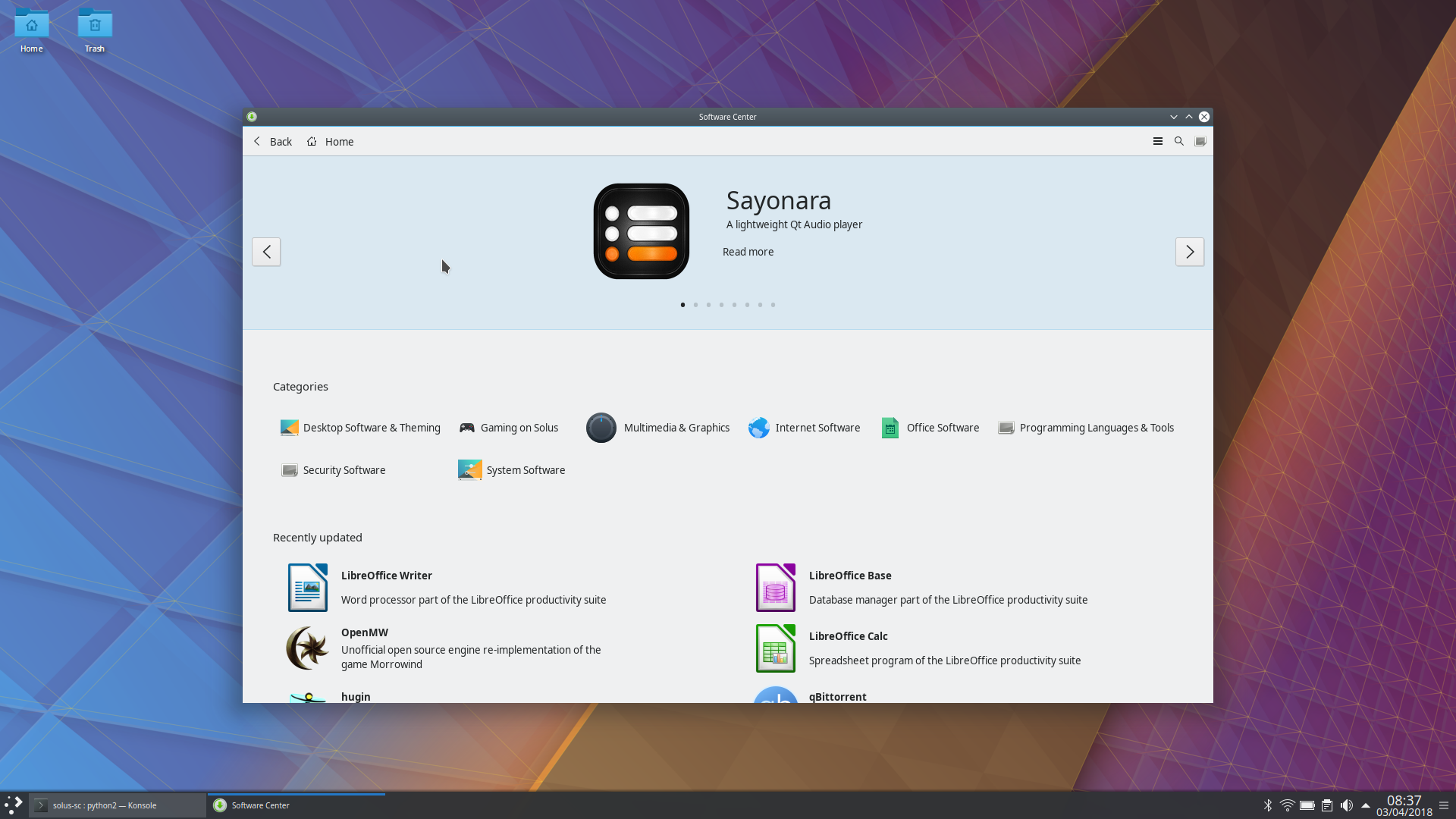
Task: Expand hidden system tray icons arrow
Action: tap(1365, 805)
